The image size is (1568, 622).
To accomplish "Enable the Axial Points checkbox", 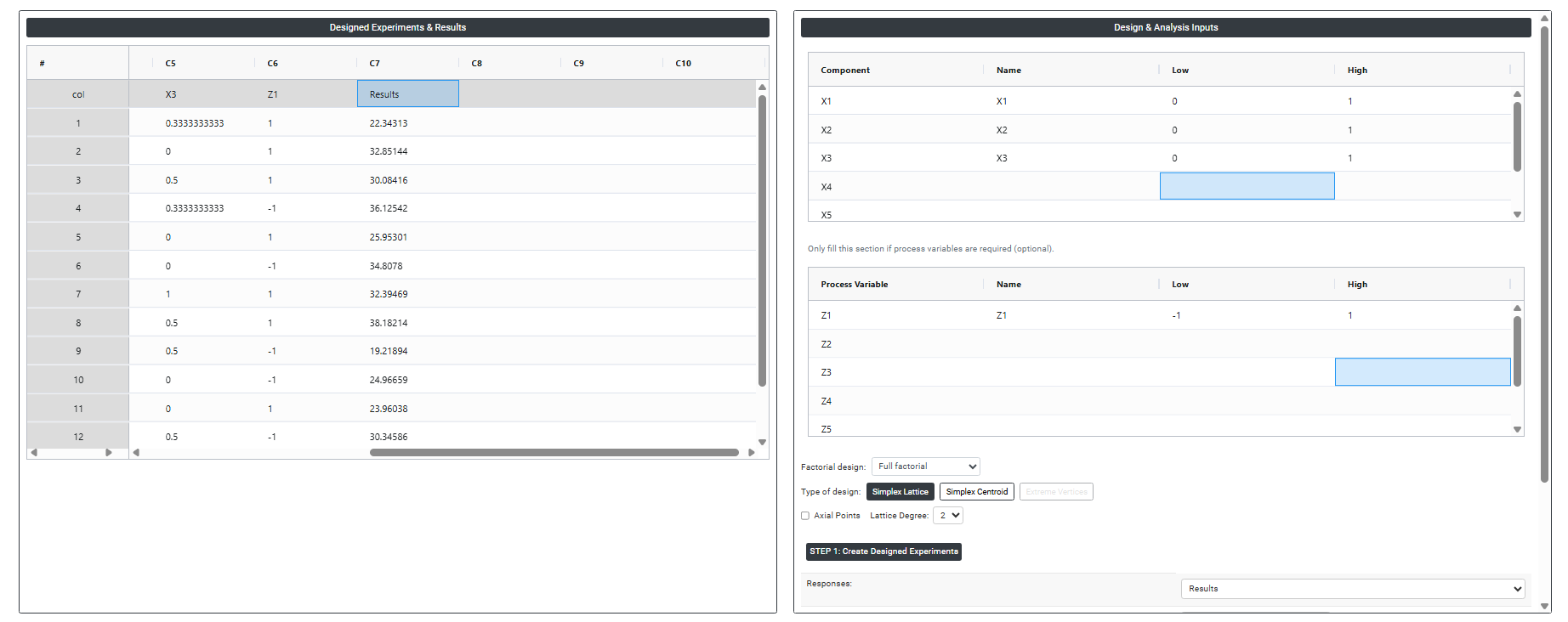I will tap(805, 516).
